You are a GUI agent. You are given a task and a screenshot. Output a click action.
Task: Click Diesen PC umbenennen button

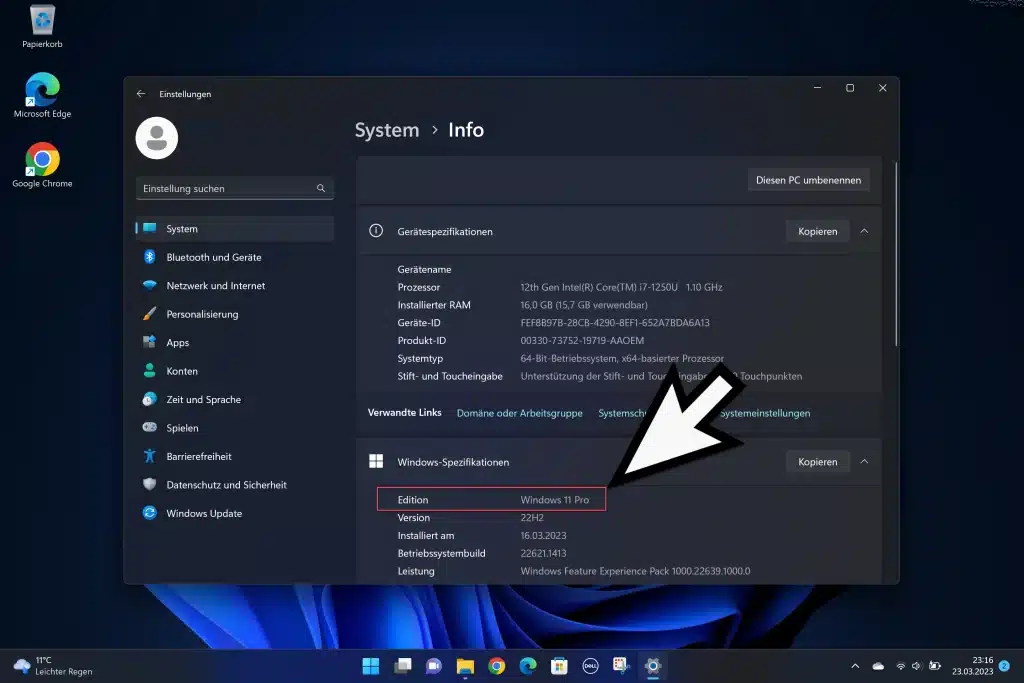pos(808,180)
